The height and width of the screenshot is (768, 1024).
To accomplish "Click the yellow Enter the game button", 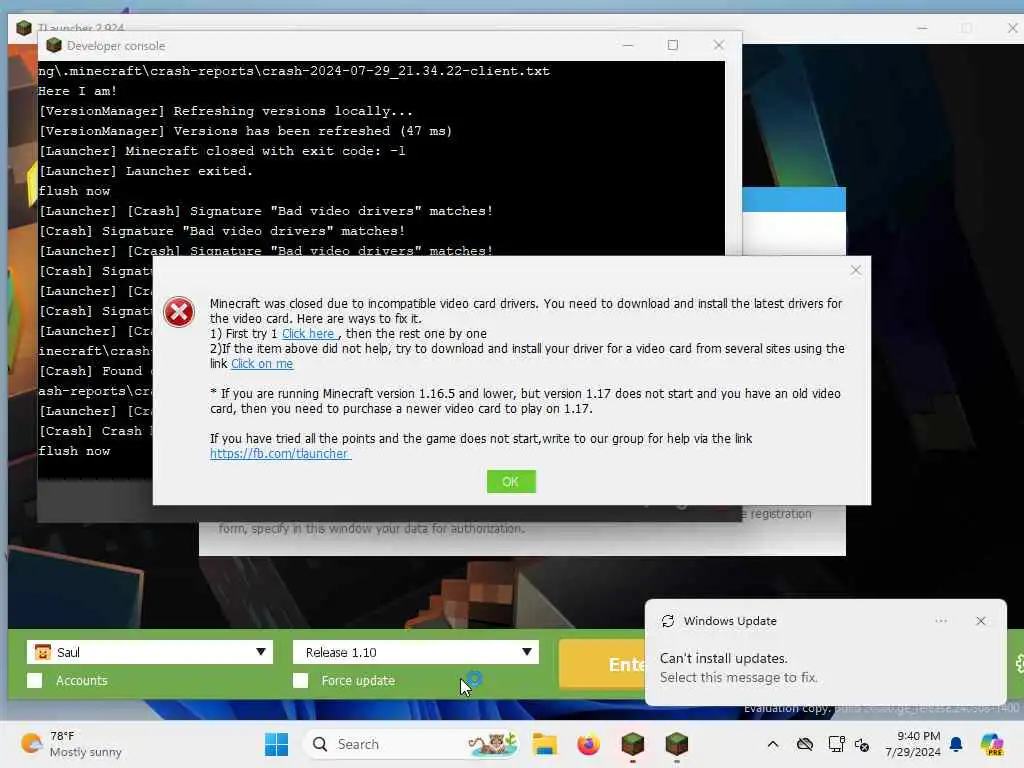I will coord(601,664).
